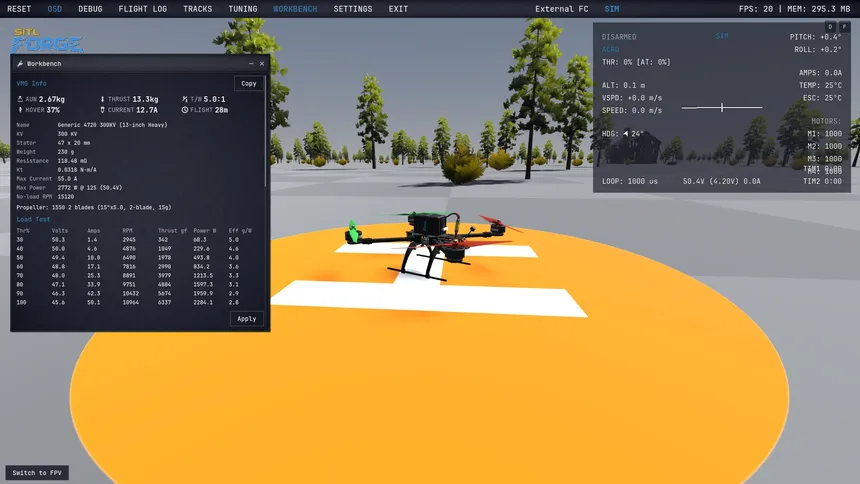860x484 pixels.
Task: Click the Workbench title text
Action: (44, 64)
